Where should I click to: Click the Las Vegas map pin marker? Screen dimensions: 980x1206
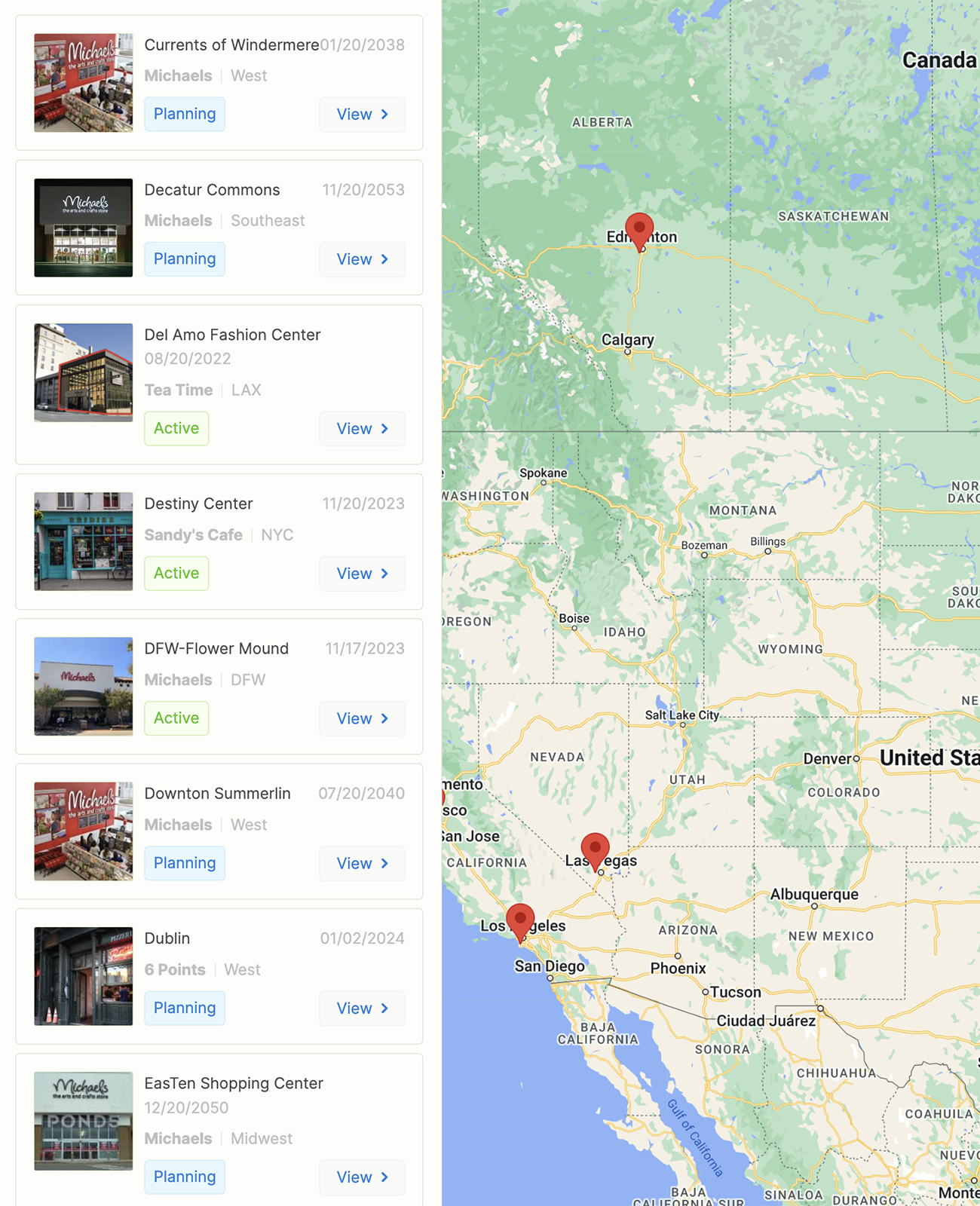[596, 852]
